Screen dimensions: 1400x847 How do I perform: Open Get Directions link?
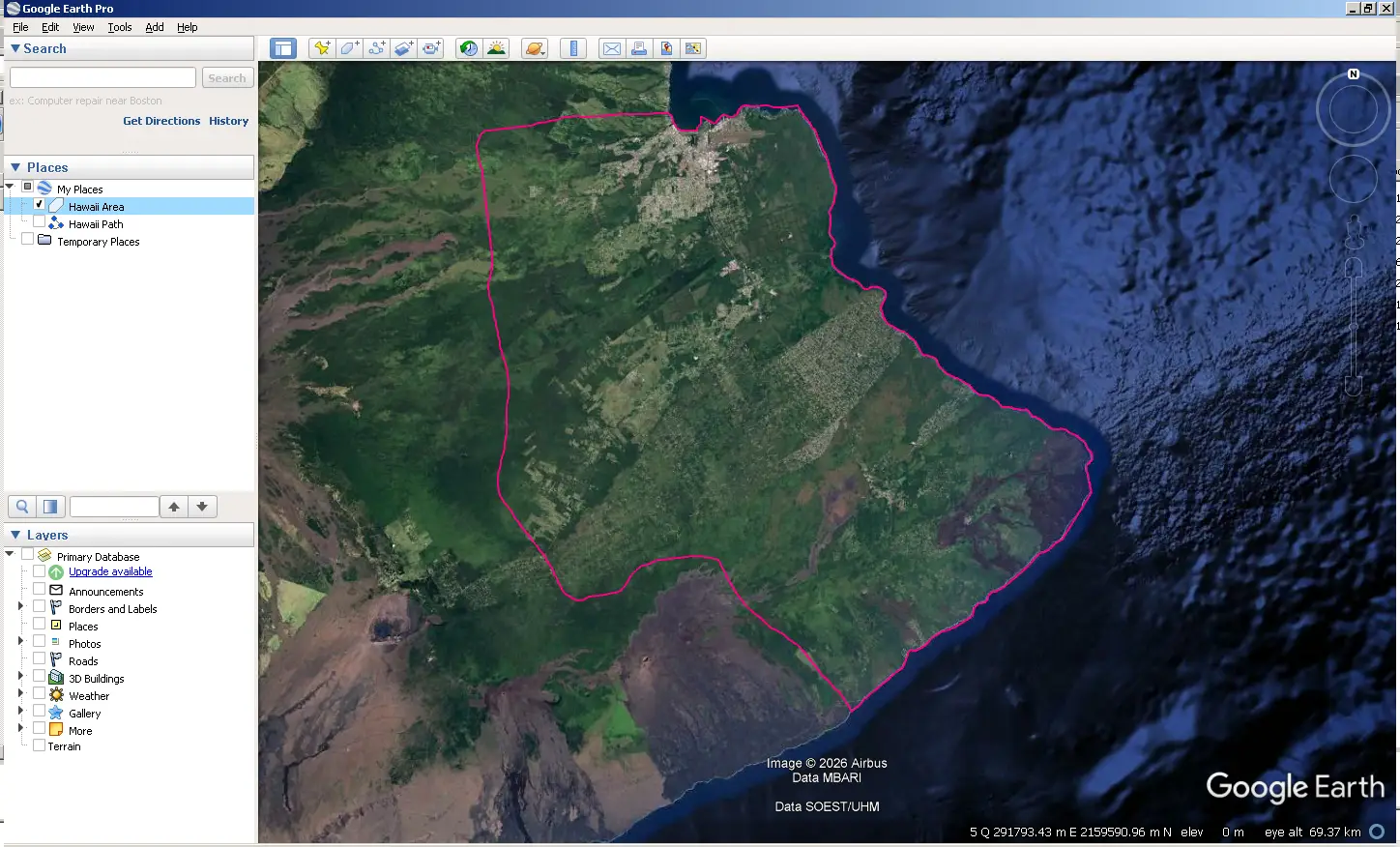point(161,121)
